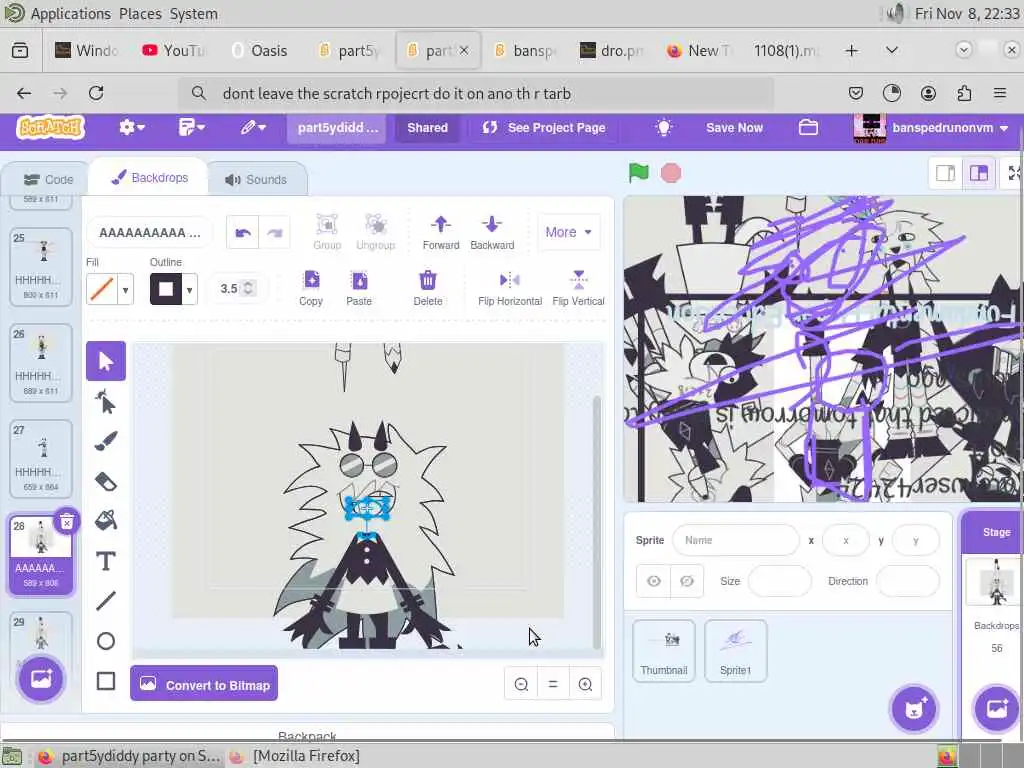Click See Project Page button
This screenshot has width=1024, height=768.
pyautogui.click(x=543, y=127)
